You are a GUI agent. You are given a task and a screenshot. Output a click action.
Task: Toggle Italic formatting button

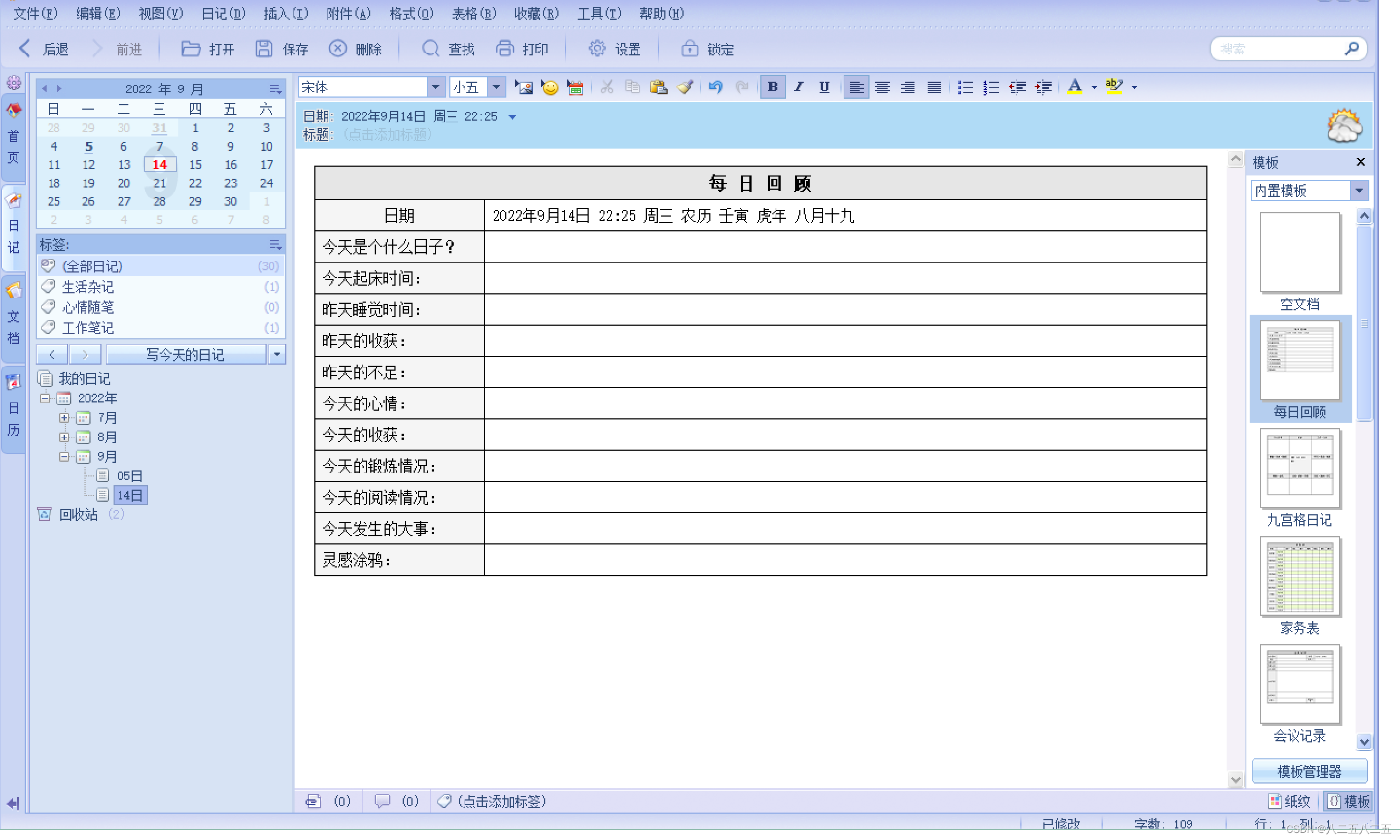click(x=798, y=87)
